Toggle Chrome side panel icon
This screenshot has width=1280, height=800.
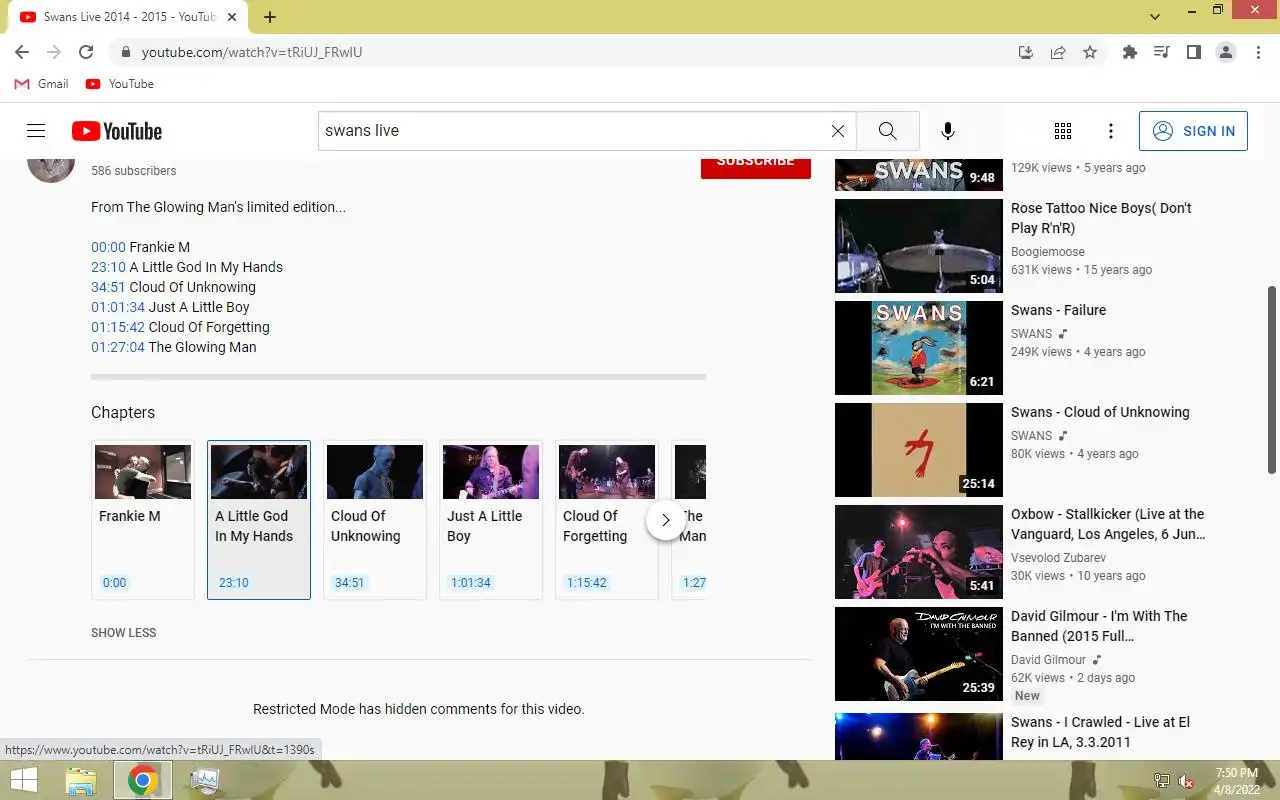(1194, 52)
